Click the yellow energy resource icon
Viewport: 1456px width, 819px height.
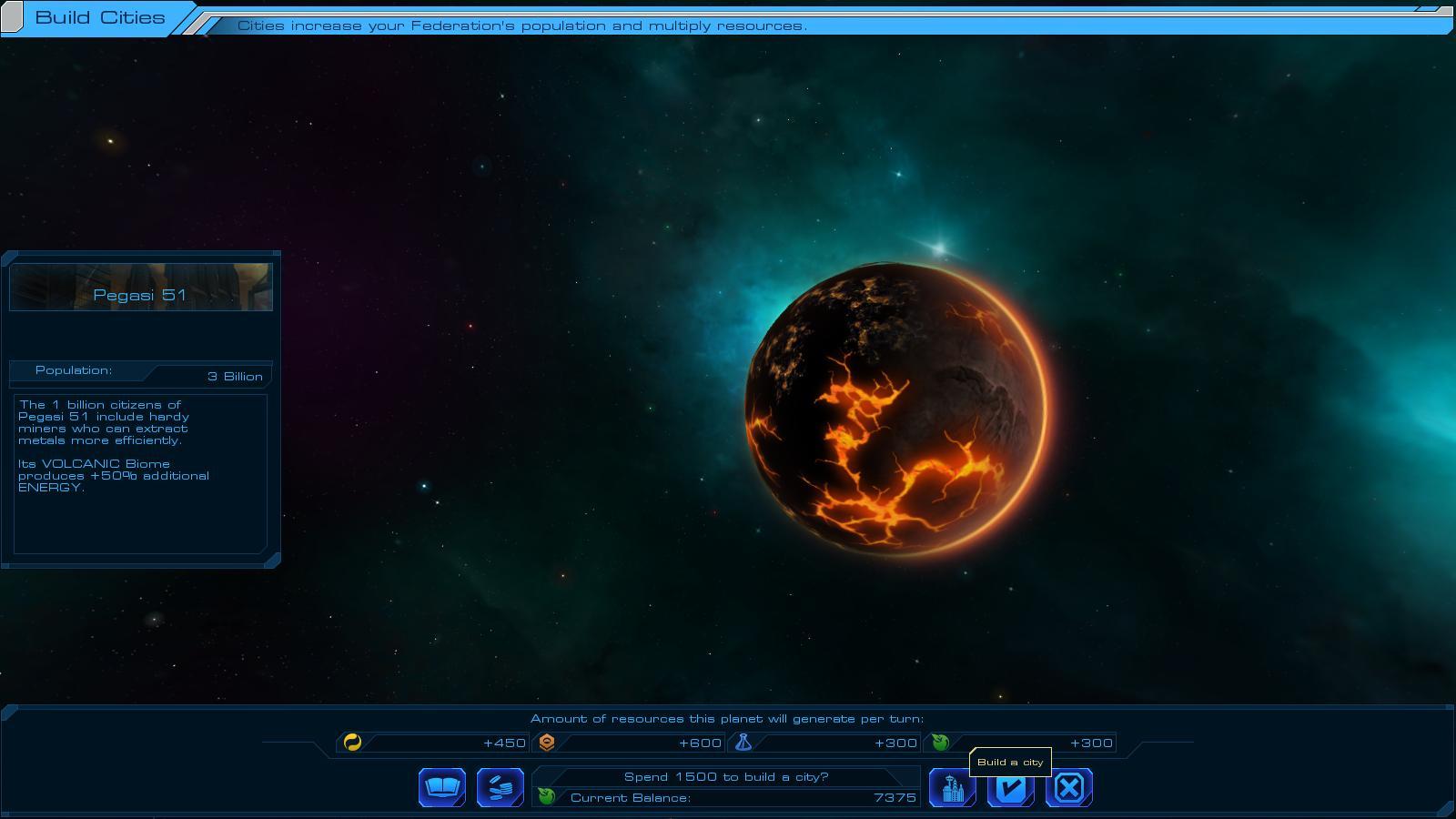tap(353, 743)
